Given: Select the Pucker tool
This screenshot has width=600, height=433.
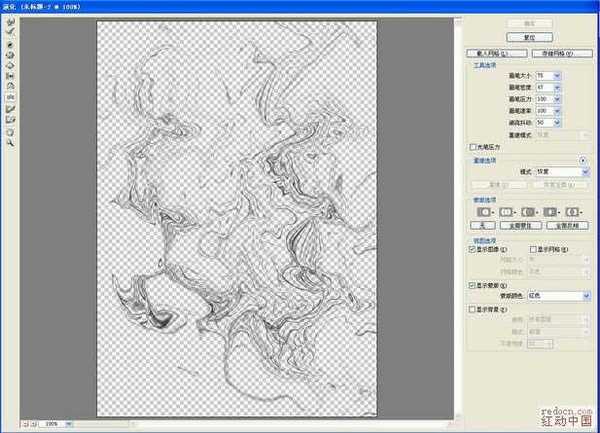Looking at the screenshot, I should pos(10,55).
